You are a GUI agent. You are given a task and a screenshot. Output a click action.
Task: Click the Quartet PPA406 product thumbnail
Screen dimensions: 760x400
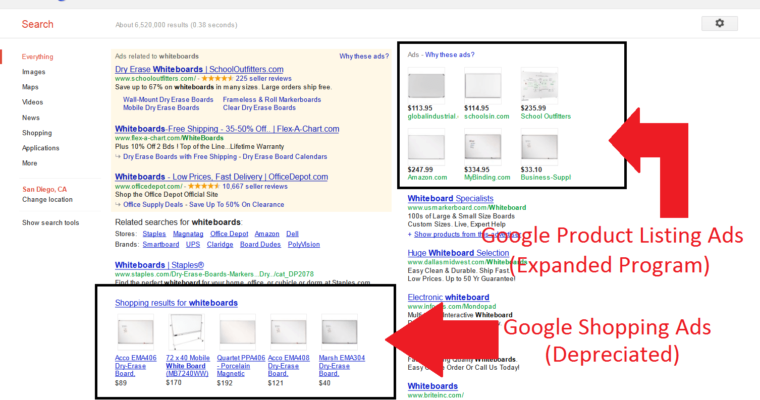click(238, 332)
